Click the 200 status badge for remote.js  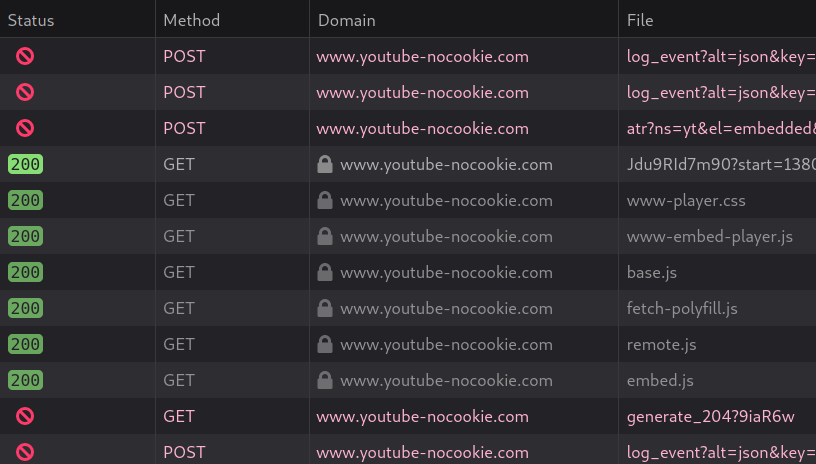pyautogui.click(x=26, y=344)
